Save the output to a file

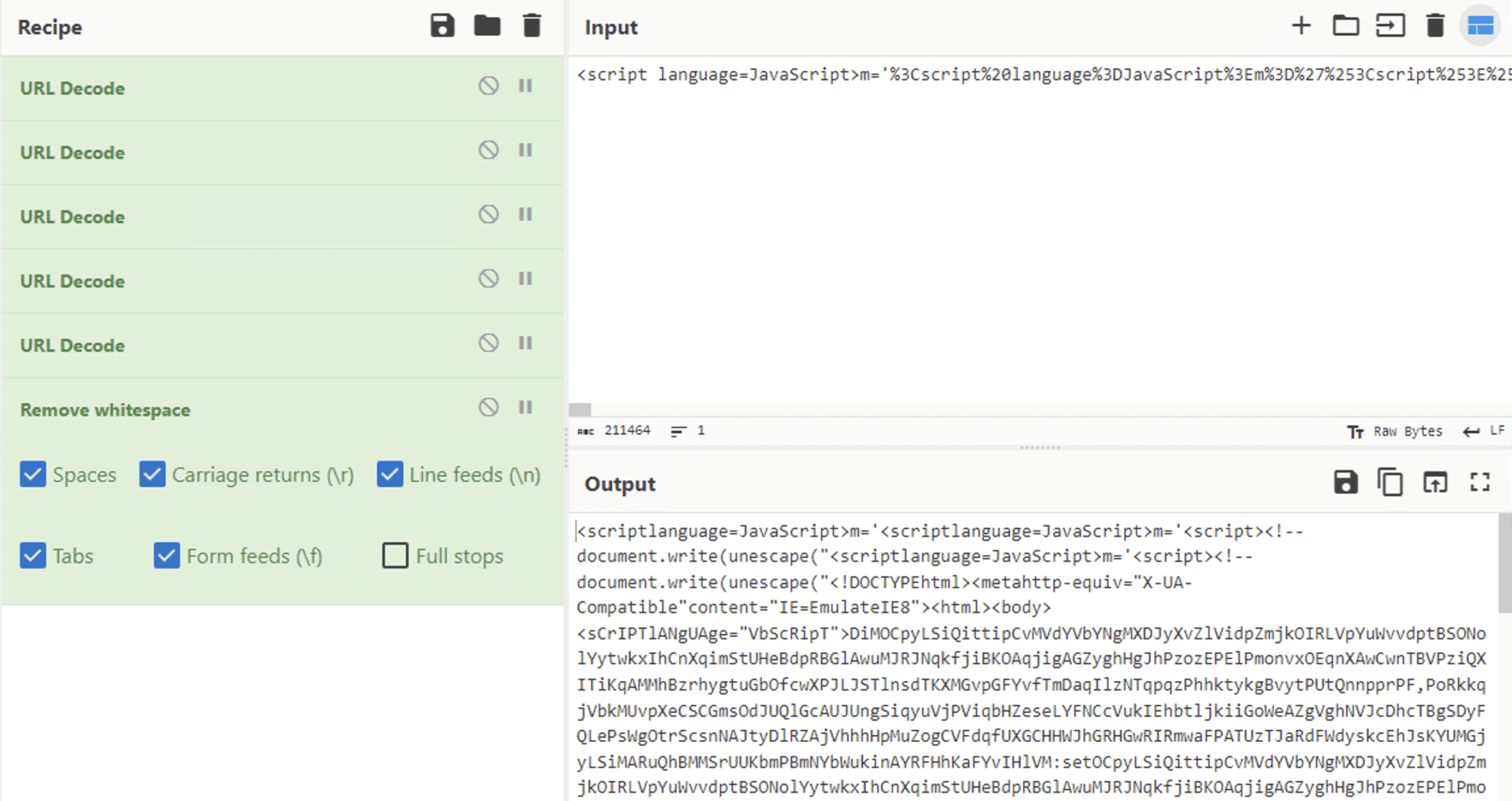click(1345, 482)
